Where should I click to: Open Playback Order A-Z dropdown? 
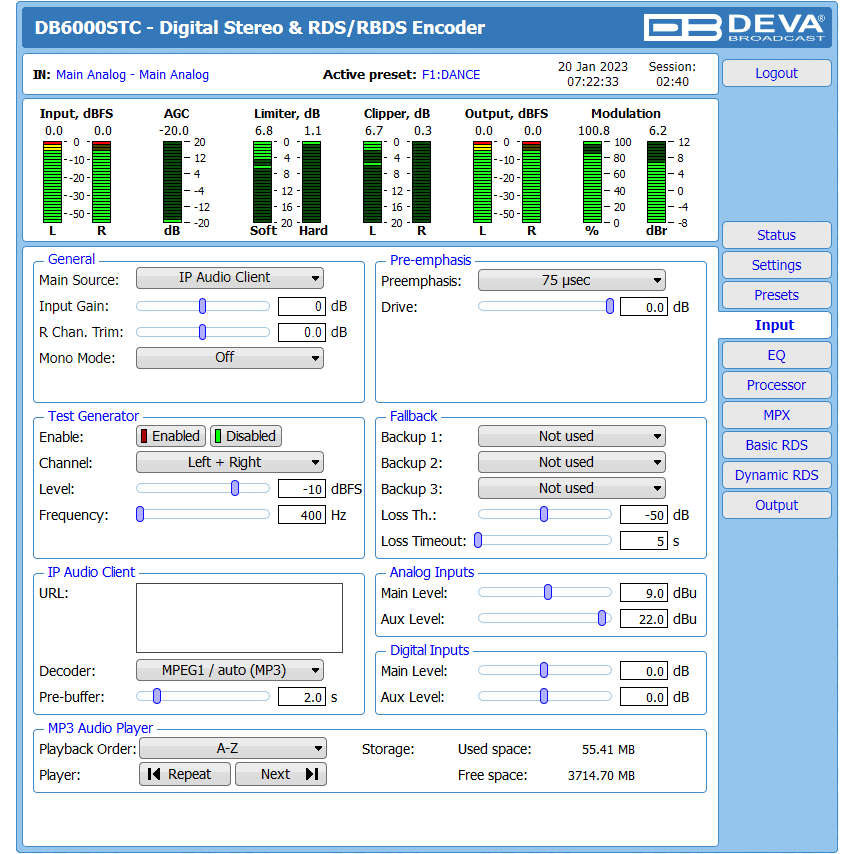click(232, 748)
